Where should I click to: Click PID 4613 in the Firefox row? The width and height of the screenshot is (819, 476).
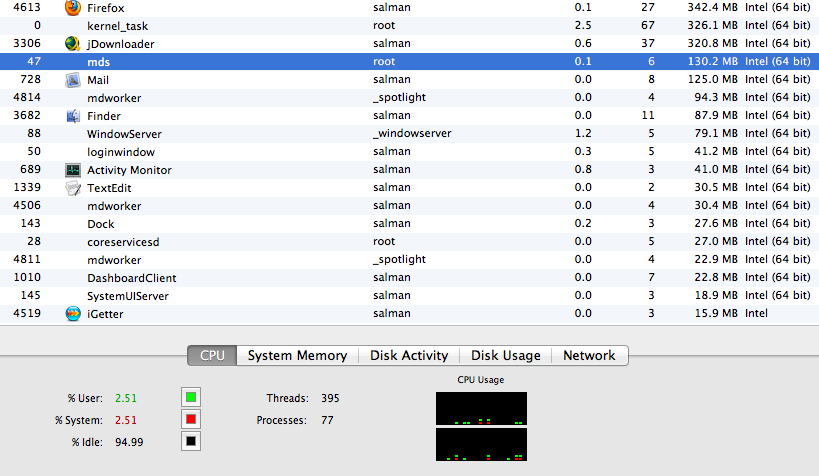(27, 7)
